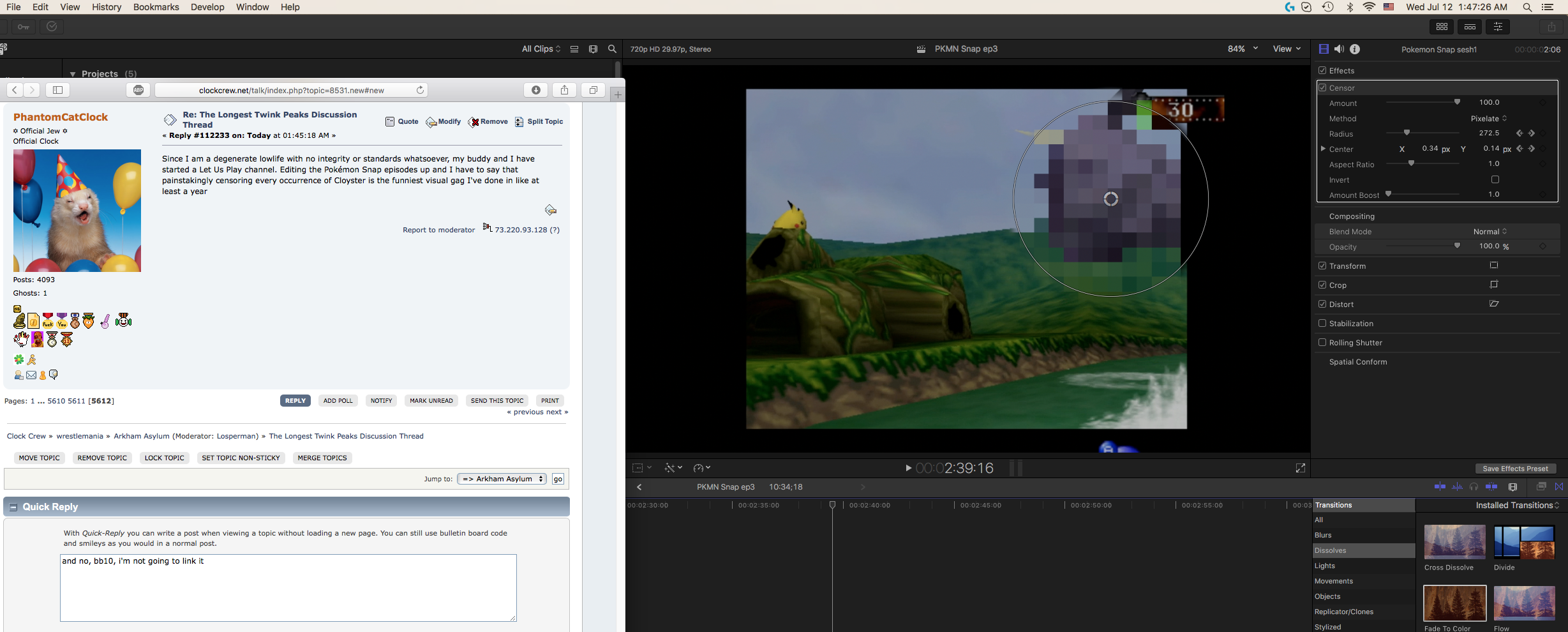Screen dimensions: 1568x632
Task: Select the Movements transitions category
Action: (1364, 581)
